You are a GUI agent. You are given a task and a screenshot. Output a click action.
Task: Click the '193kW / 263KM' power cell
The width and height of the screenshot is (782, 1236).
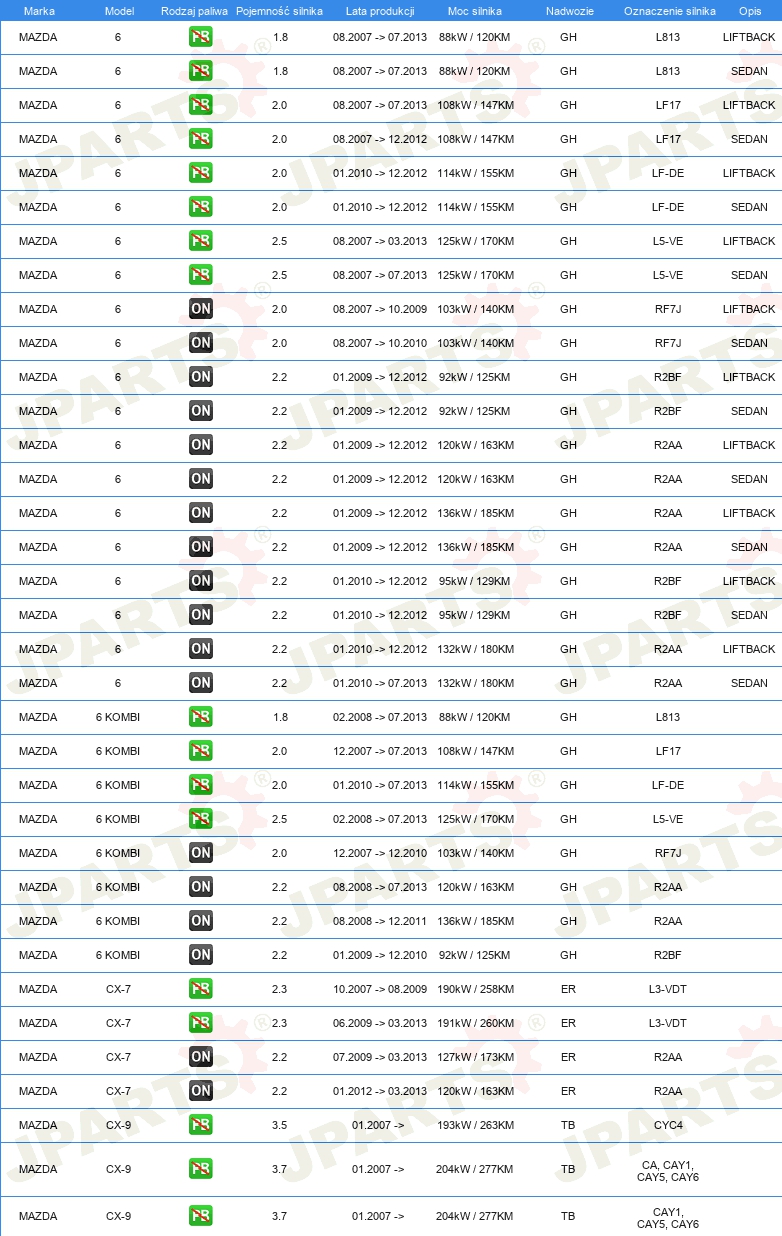point(476,1125)
